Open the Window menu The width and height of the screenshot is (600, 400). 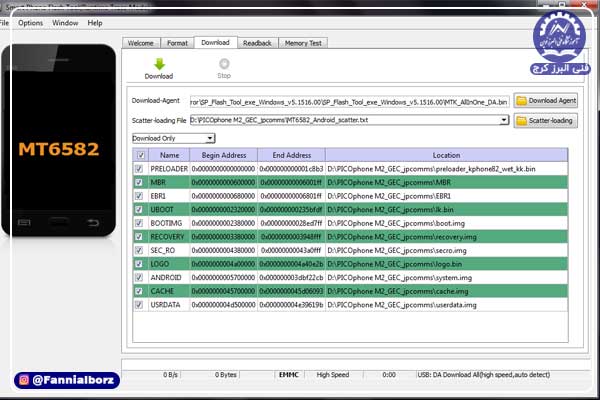65,23
